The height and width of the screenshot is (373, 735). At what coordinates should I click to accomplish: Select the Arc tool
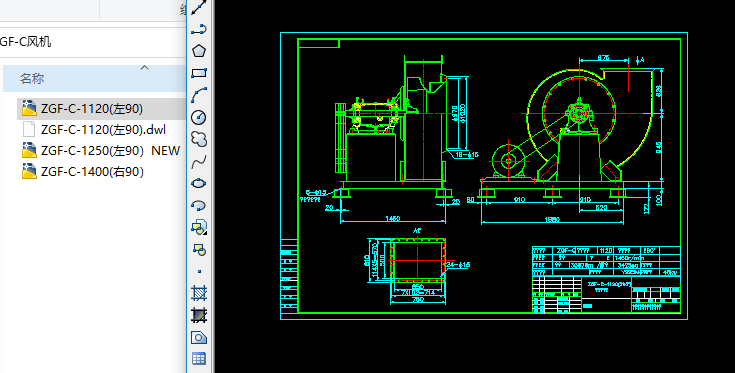[199, 95]
